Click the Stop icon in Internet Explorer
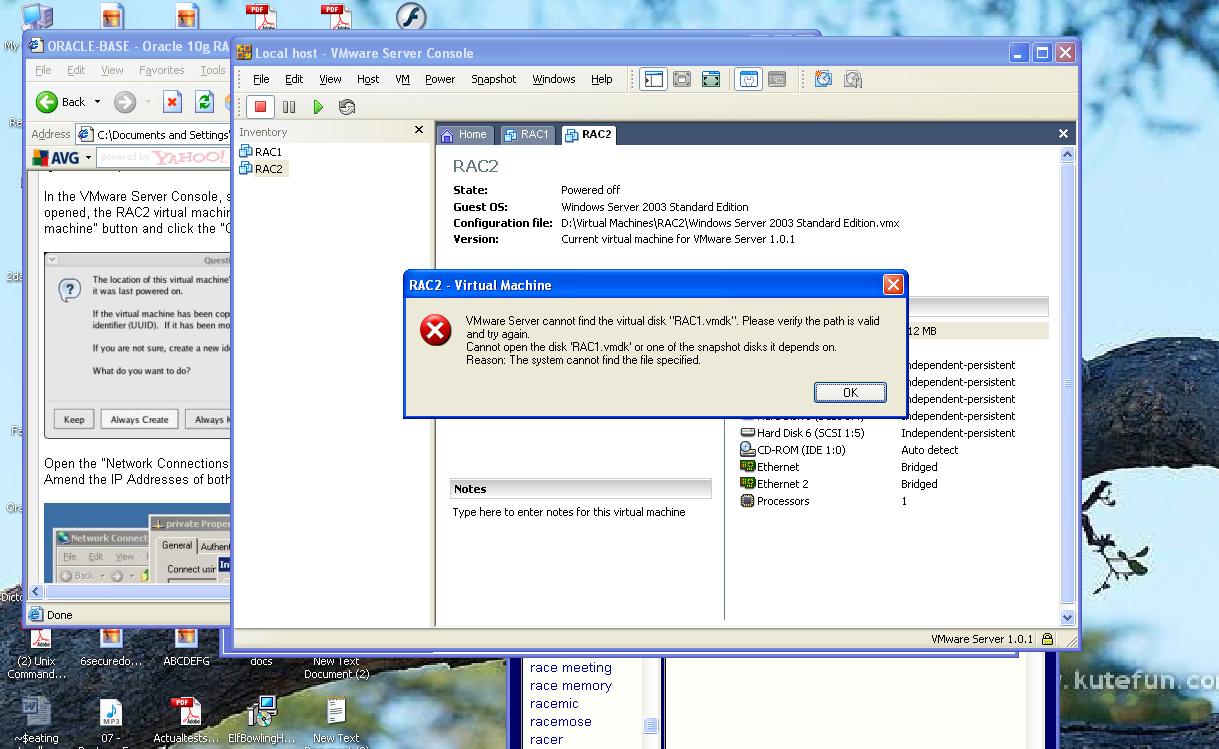This screenshot has width=1219, height=749. (172, 102)
